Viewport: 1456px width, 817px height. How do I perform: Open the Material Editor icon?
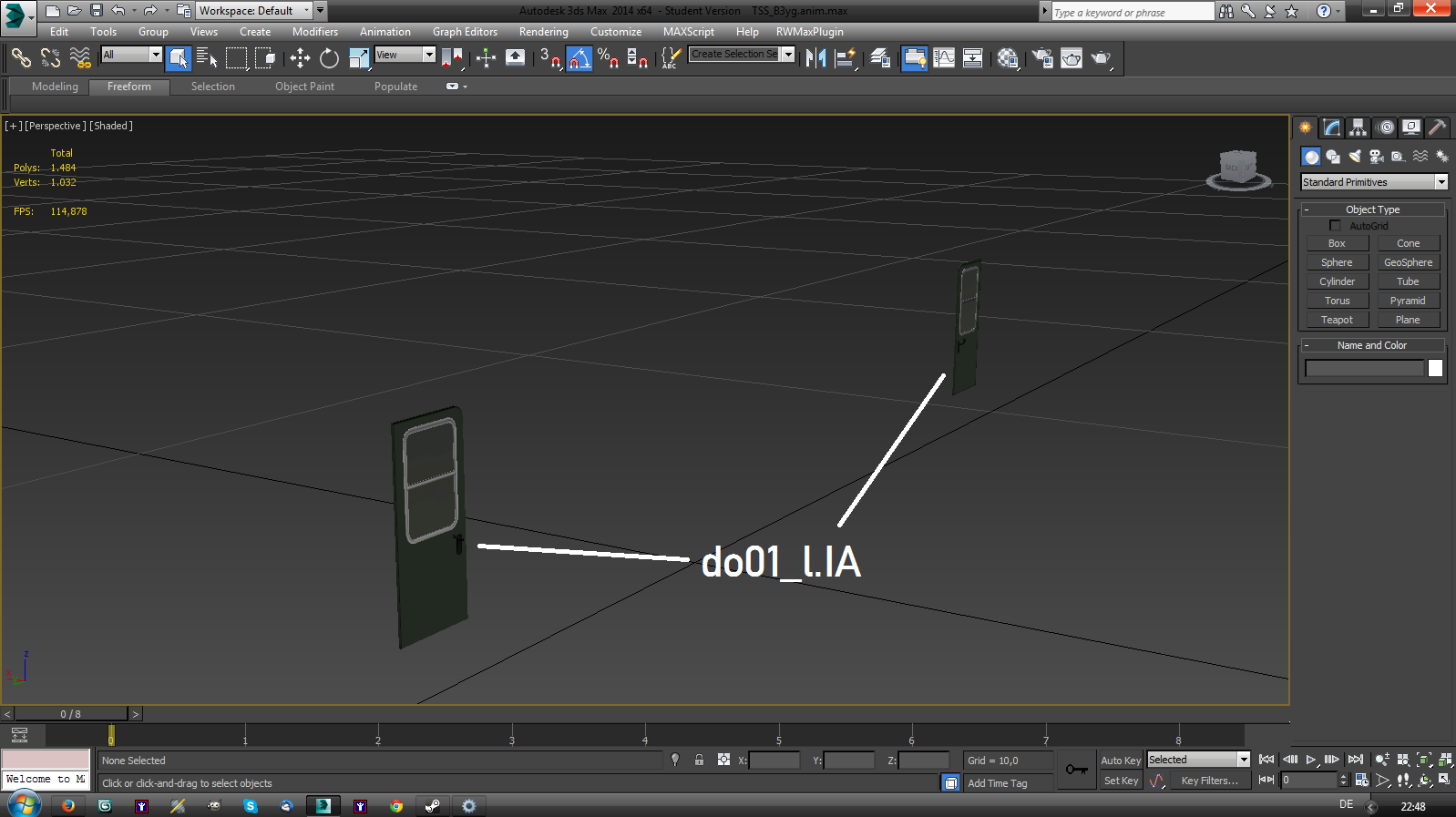[x=1007, y=58]
